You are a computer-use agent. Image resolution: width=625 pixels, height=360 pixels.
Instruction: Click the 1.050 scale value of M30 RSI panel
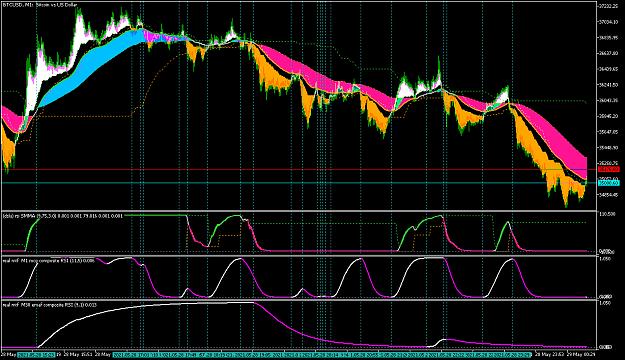pyautogui.click(x=605, y=303)
